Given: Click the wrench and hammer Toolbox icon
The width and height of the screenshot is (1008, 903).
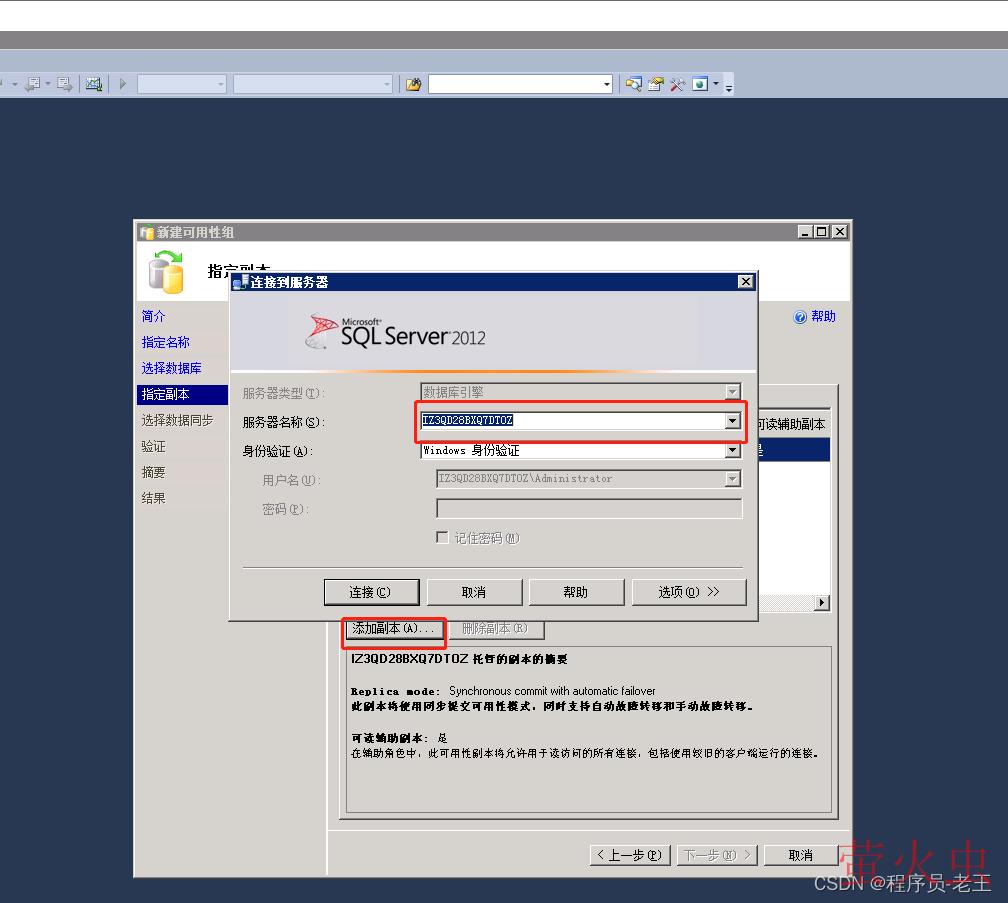Looking at the screenshot, I should [x=678, y=85].
